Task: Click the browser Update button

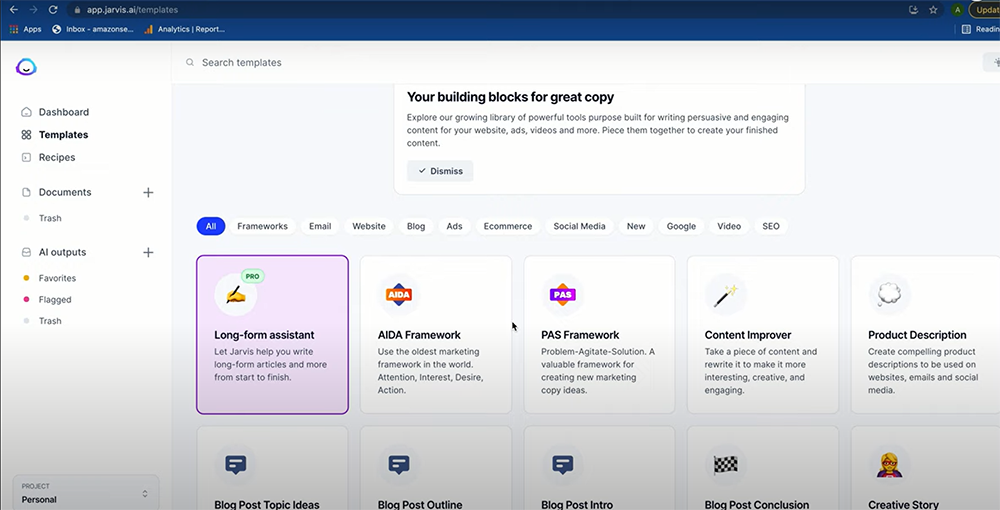Action: coord(985,10)
